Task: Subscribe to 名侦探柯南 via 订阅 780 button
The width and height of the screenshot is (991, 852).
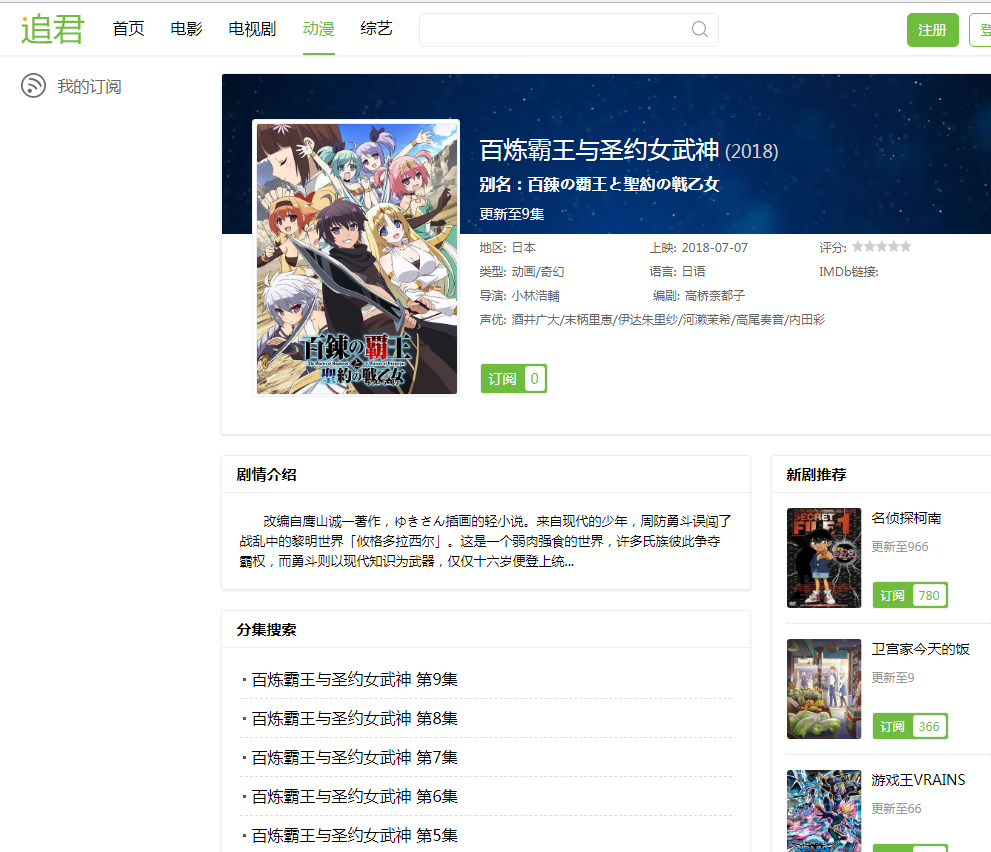Action: [x=910, y=595]
